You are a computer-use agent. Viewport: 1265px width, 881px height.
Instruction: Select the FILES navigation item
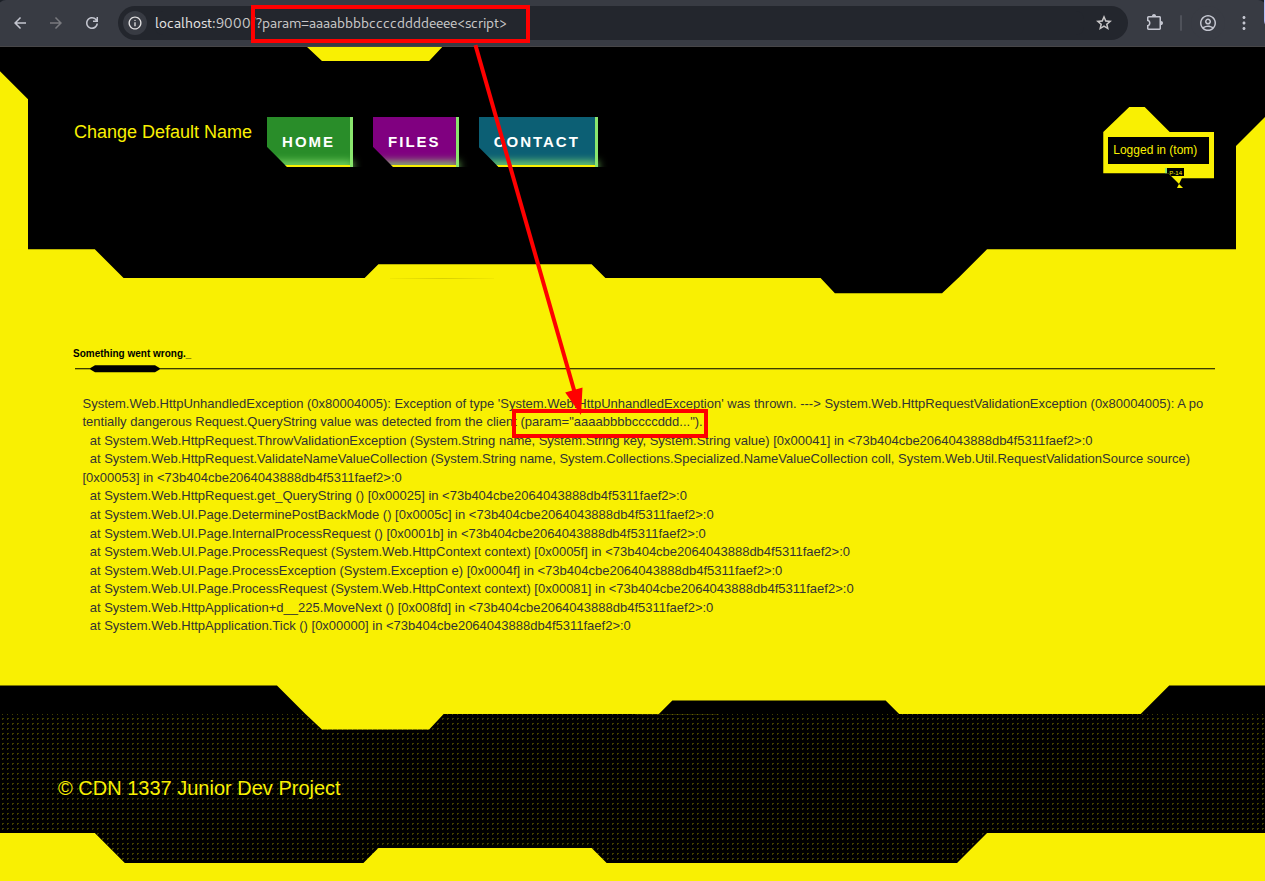coord(414,141)
